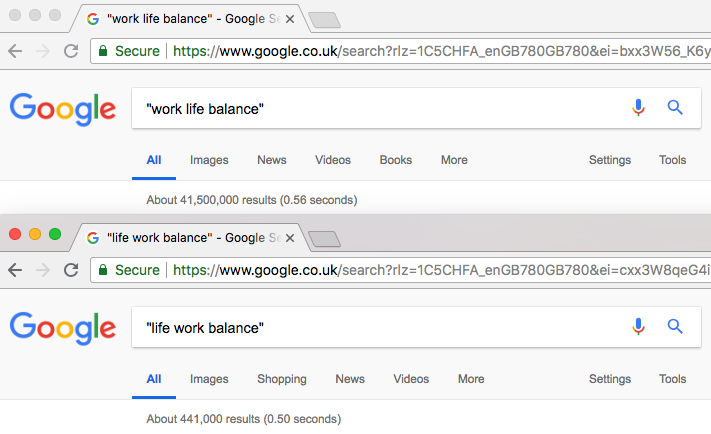
Task: Open a new tab in the upper browser window
Action: 324,20
